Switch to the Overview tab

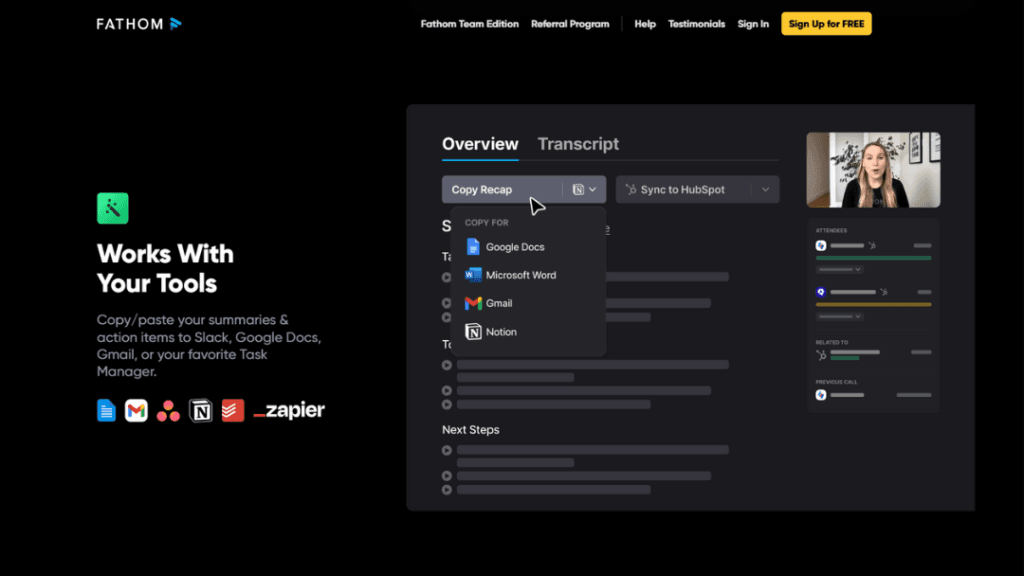tap(480, 144)
